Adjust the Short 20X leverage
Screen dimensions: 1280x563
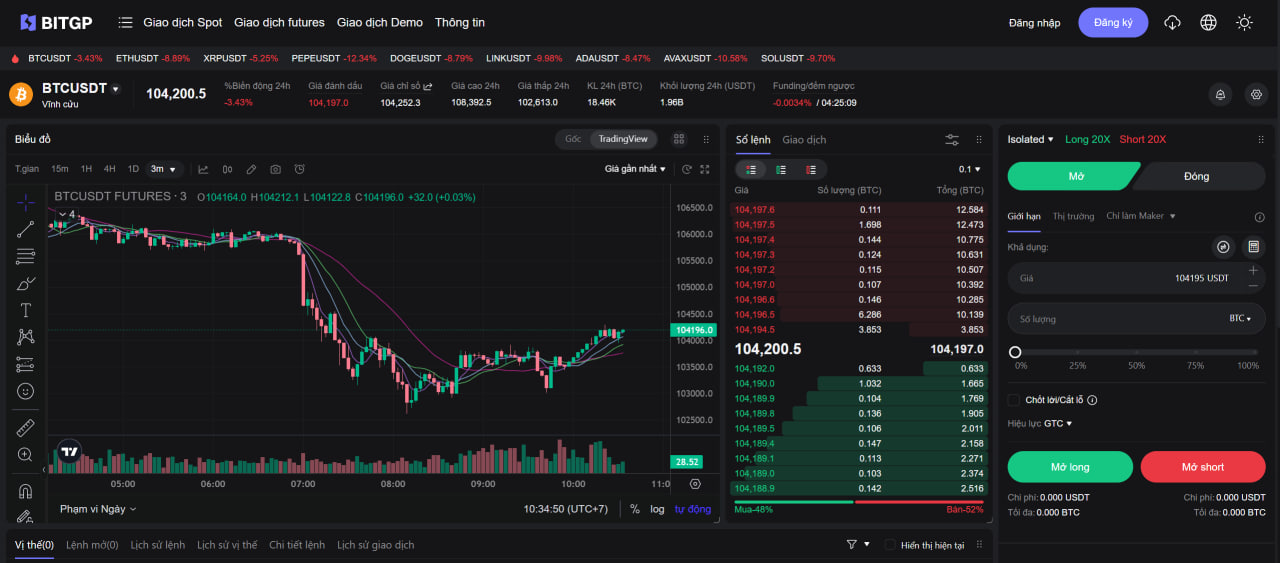click(1143, 139)
